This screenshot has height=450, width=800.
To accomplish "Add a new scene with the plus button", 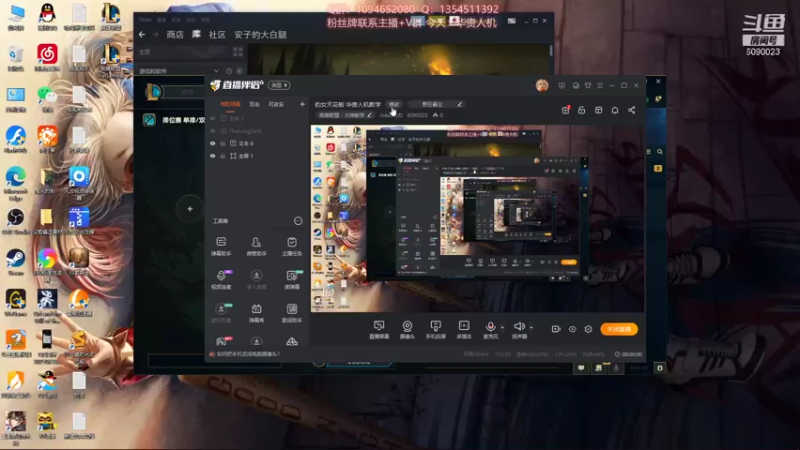I will tap(302, 104).
